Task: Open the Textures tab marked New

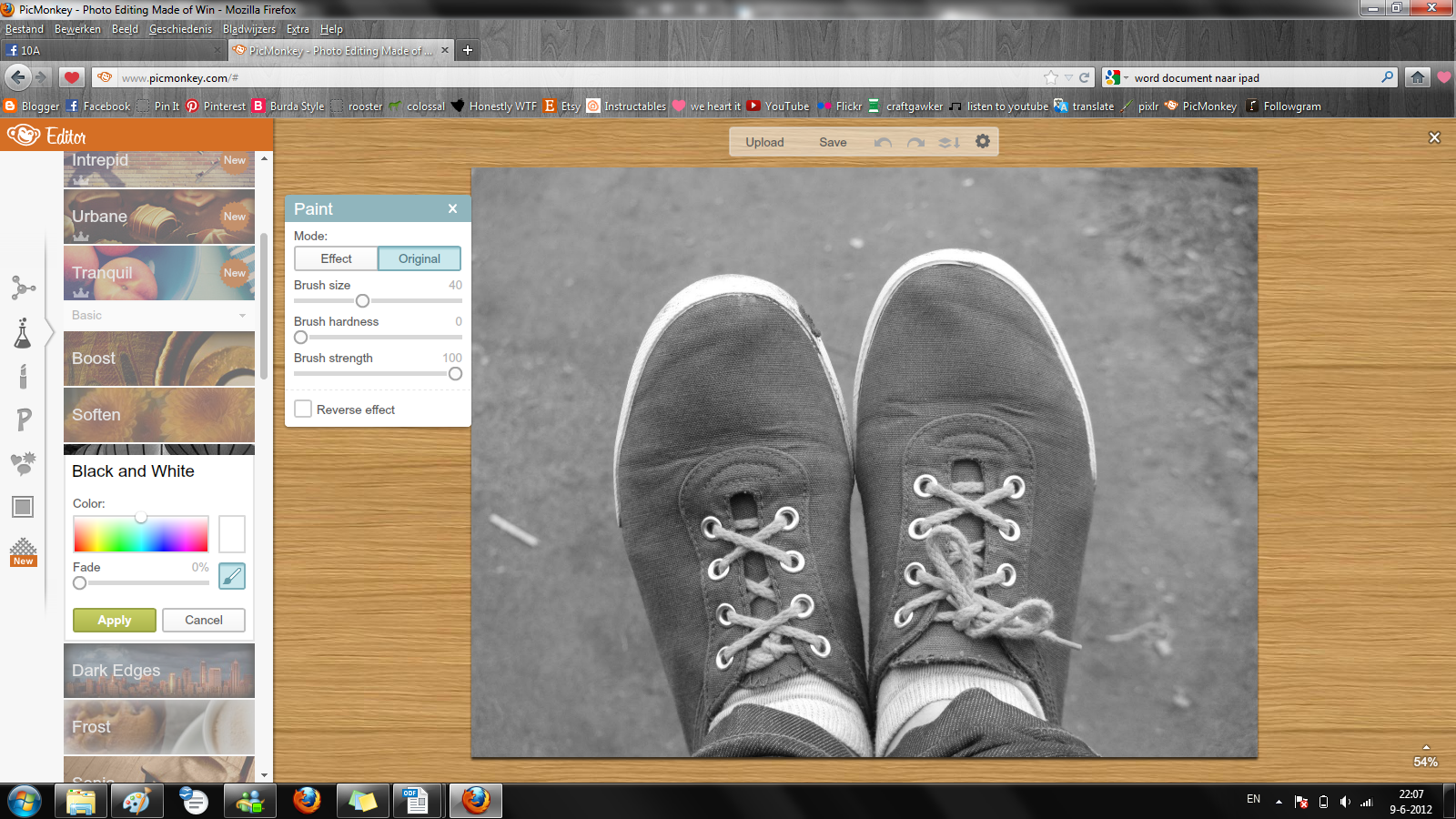Action: click(23, 551)
